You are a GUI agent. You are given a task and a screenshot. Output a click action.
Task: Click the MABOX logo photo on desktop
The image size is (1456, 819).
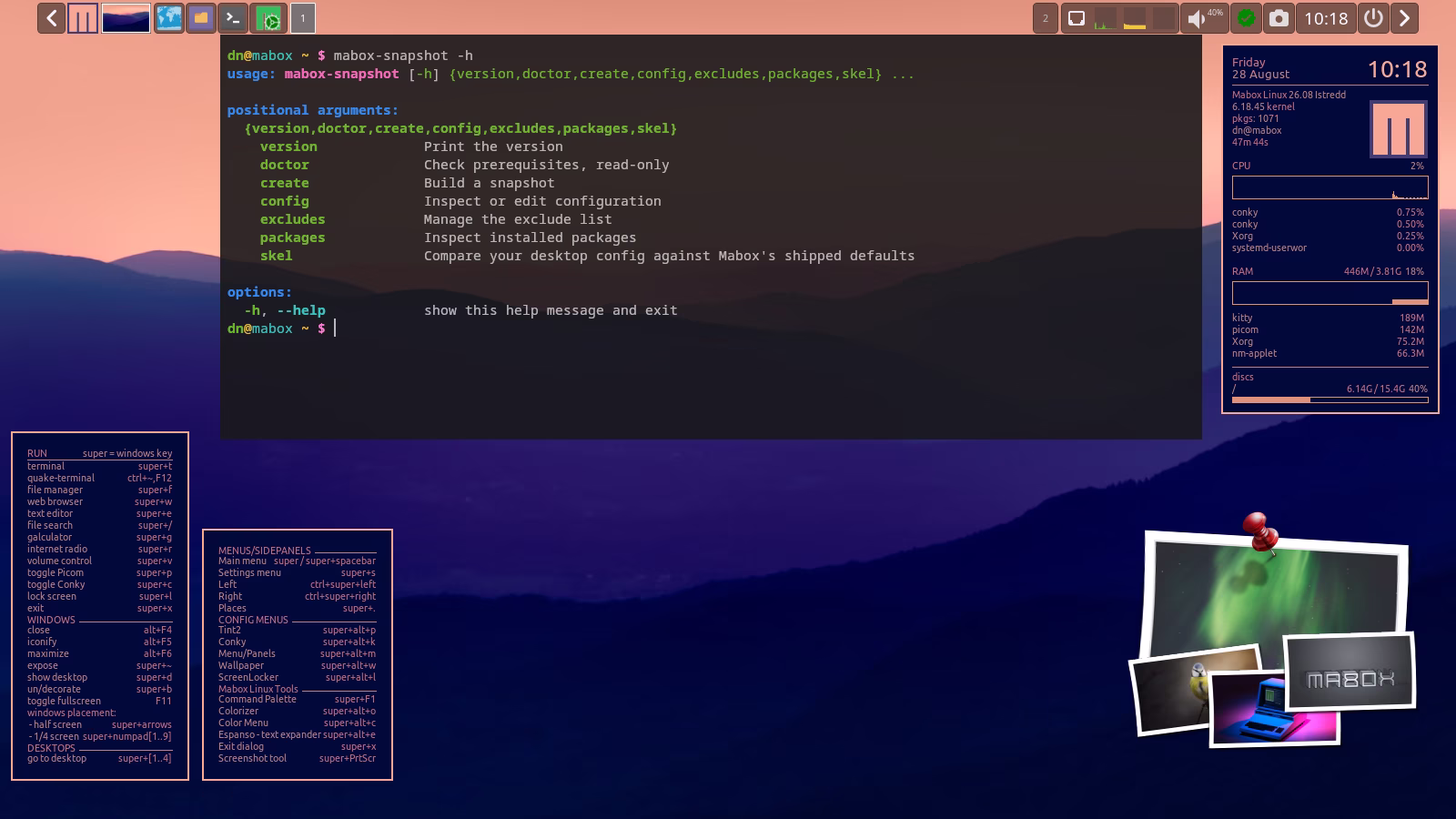[1350, 672]
